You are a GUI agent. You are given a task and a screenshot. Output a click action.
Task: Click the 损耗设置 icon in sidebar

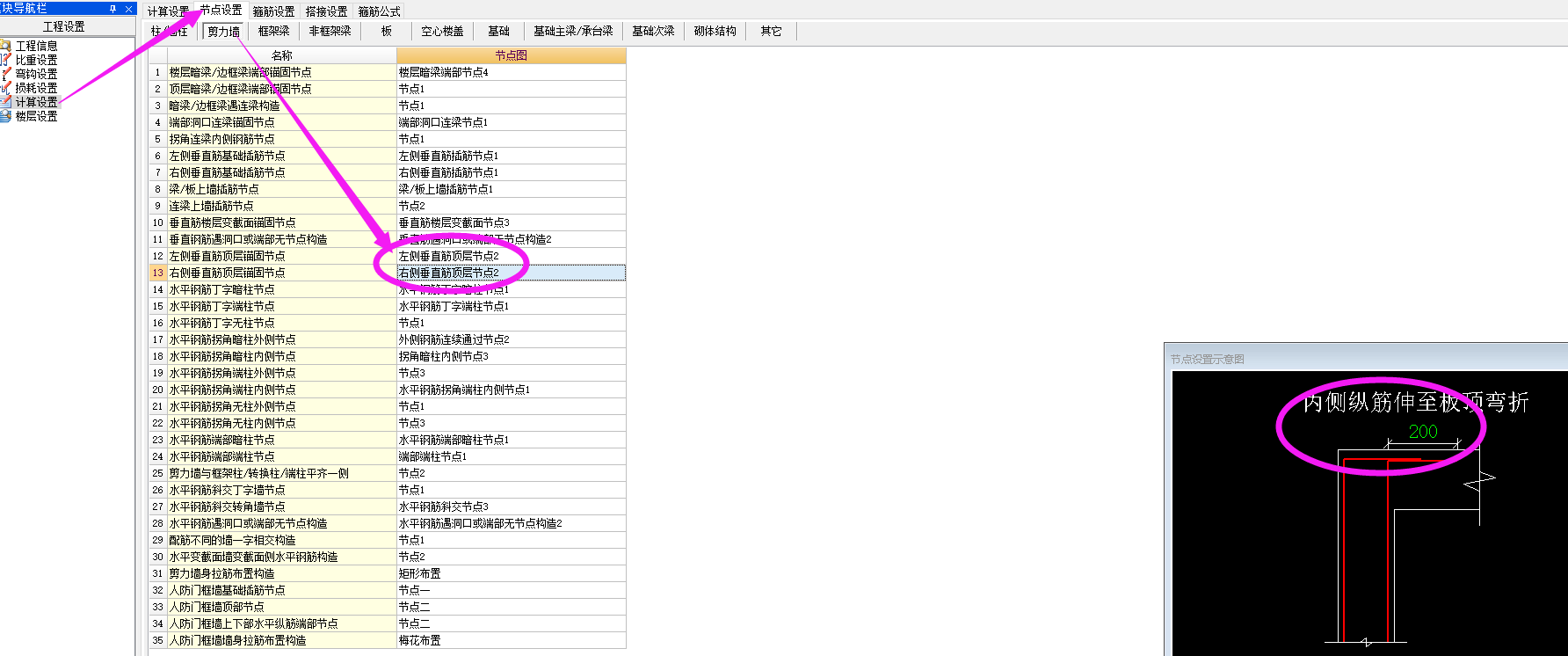[x=5, y=88]
